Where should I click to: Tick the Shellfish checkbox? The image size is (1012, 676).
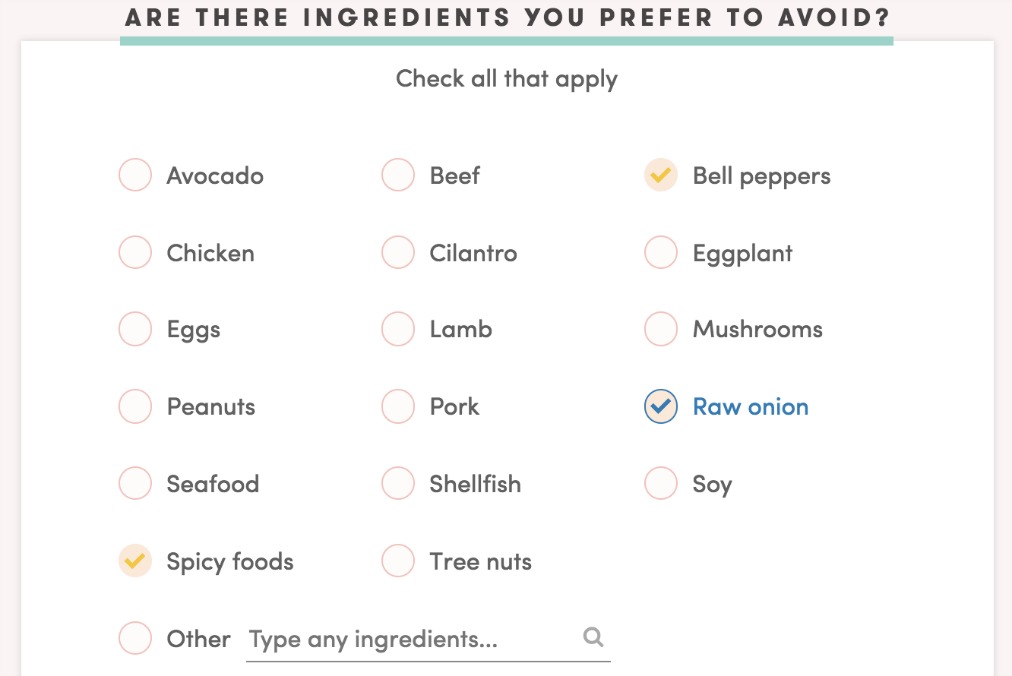coord(398,483)
